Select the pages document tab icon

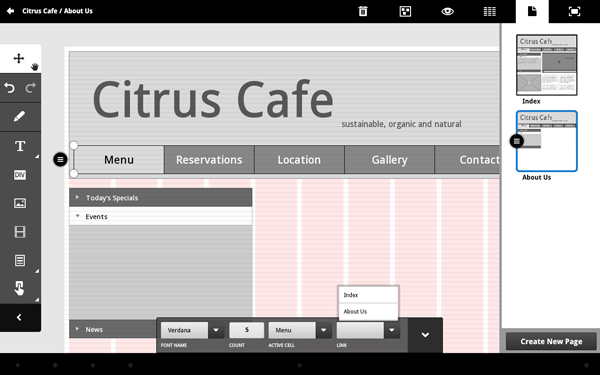532,11
